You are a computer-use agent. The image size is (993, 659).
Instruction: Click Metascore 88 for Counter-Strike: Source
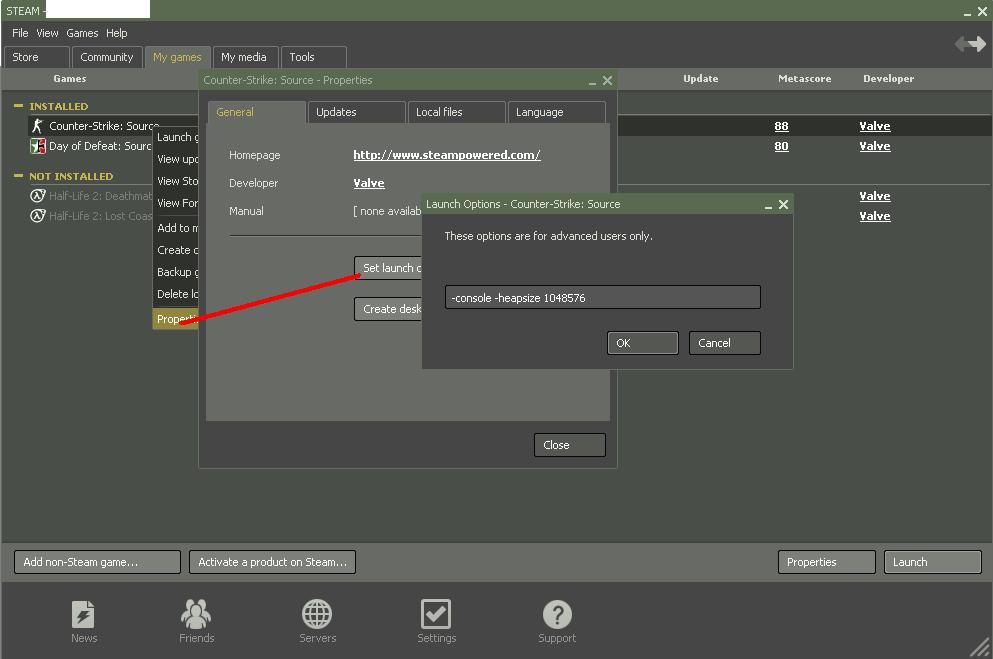781,127
